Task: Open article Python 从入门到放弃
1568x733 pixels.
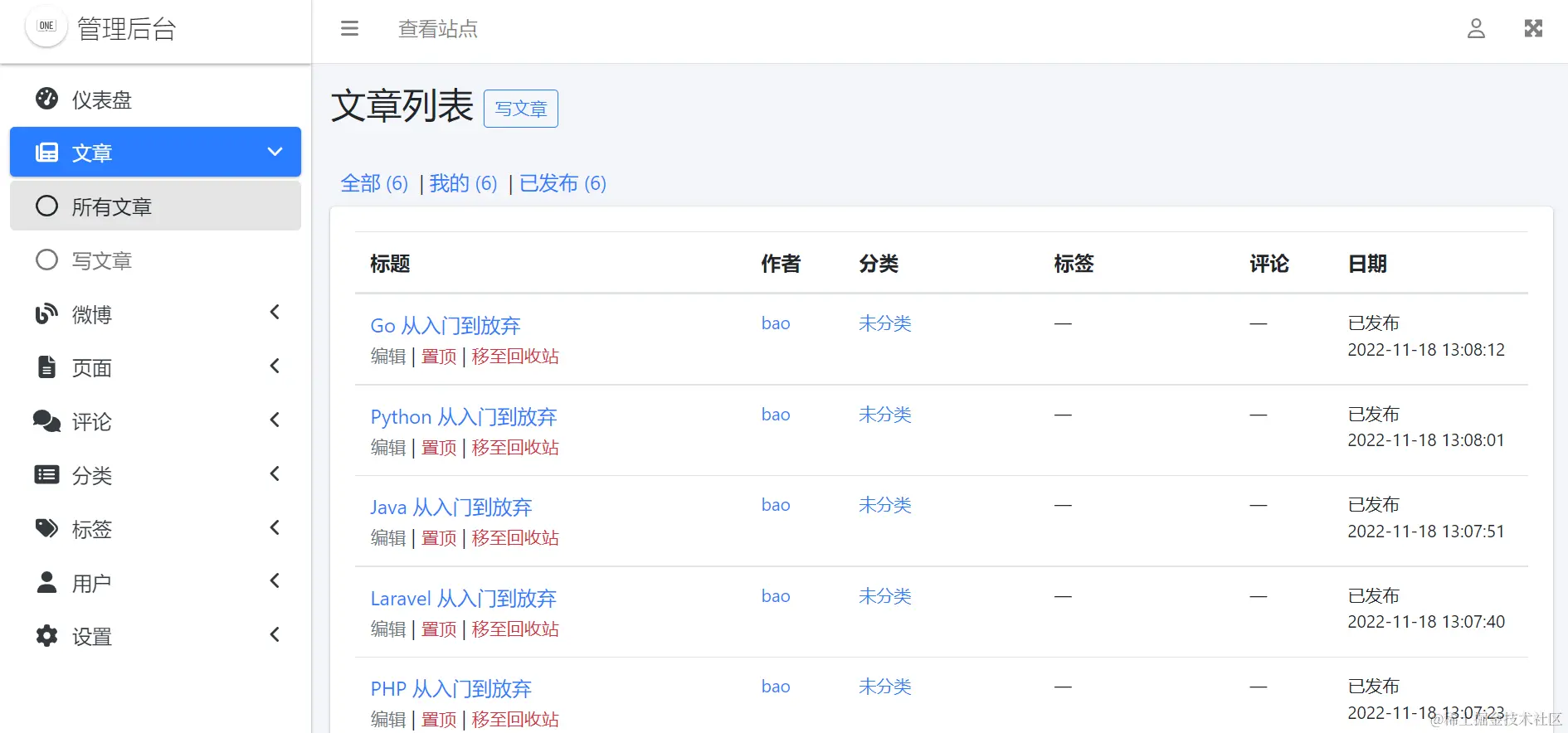Action: (464, 417)
